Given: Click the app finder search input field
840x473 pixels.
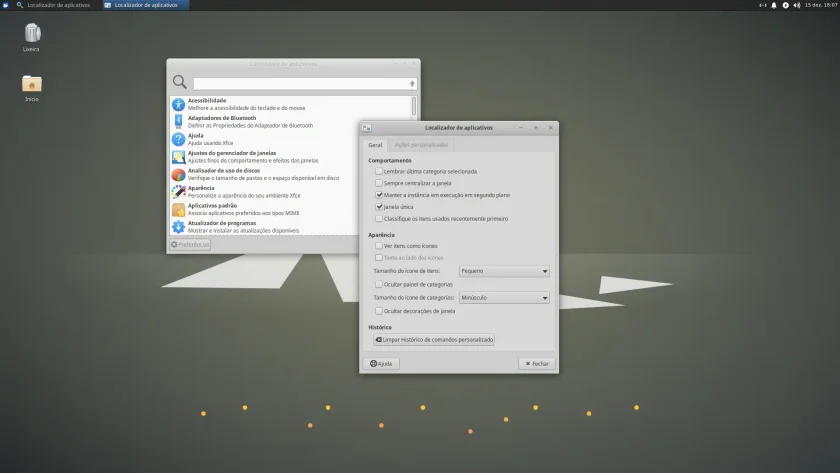Looking at the screenshot, I should 304,84.
